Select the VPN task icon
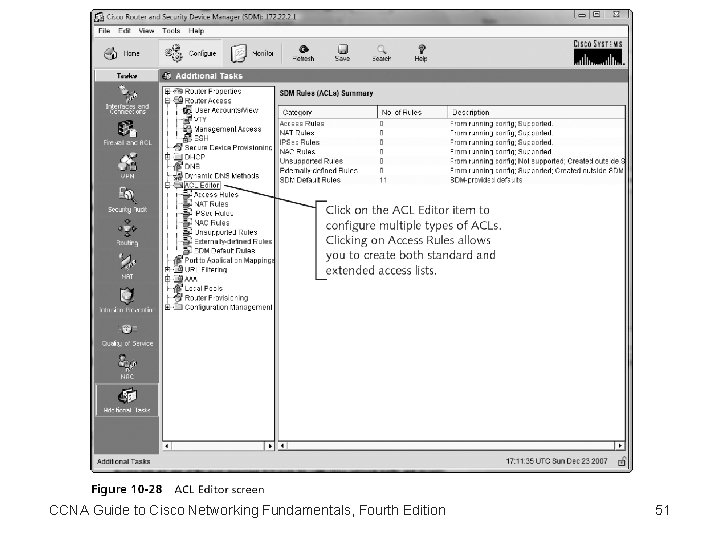The image size is (720, 540). coord(127,162)
